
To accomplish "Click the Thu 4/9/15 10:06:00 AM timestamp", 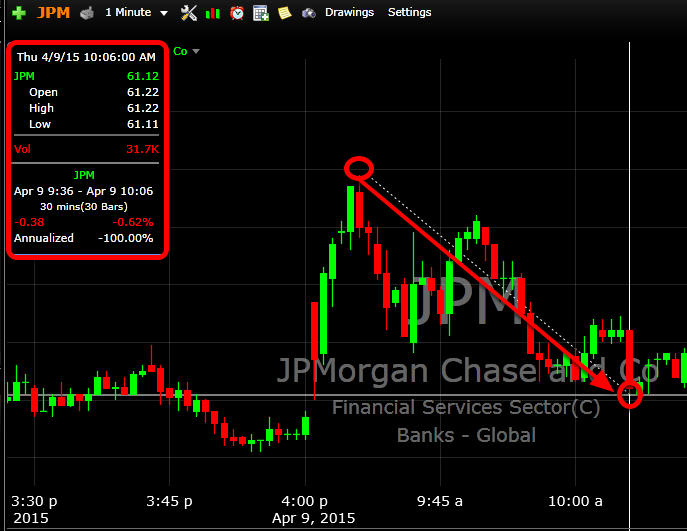I will click(x=86, y=57).
